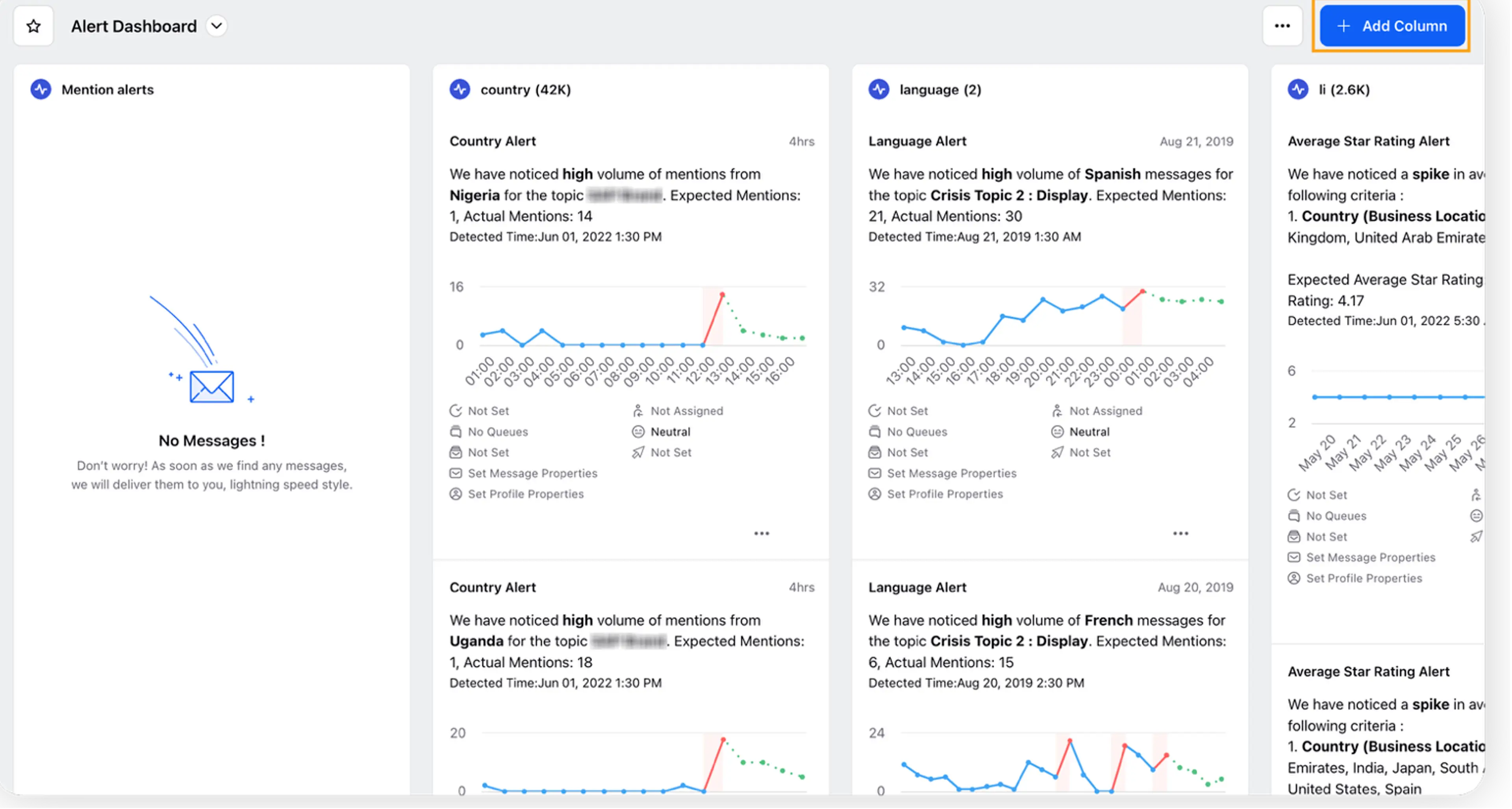Open more options for Nigeria Country Alert

[x=761, y=533]
